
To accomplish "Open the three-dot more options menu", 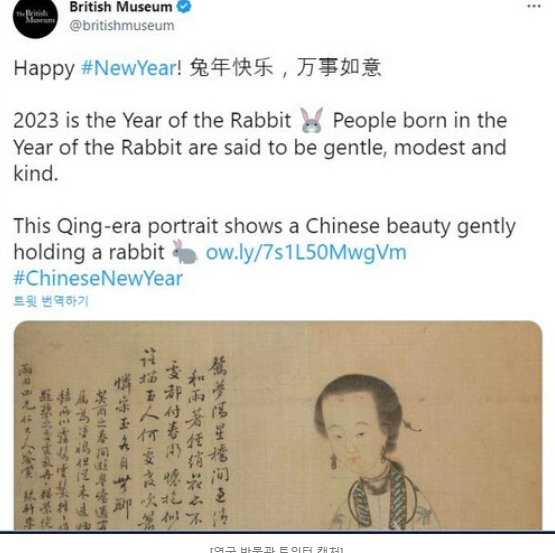I will coord(534,6).
